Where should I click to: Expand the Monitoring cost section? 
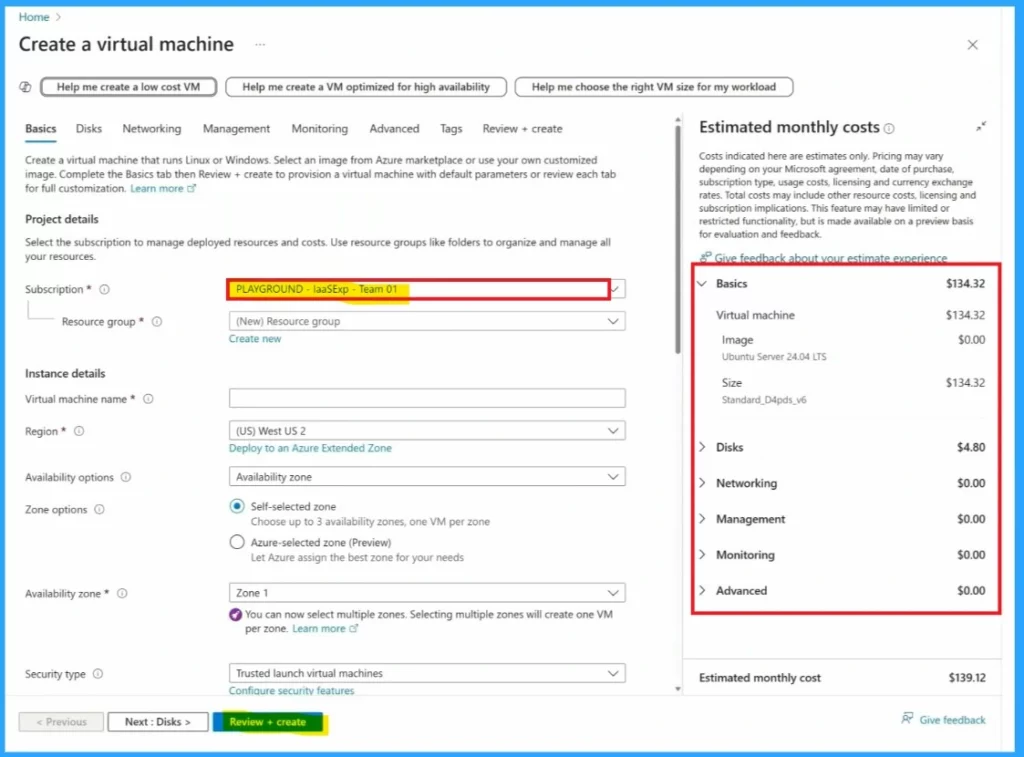703,555
